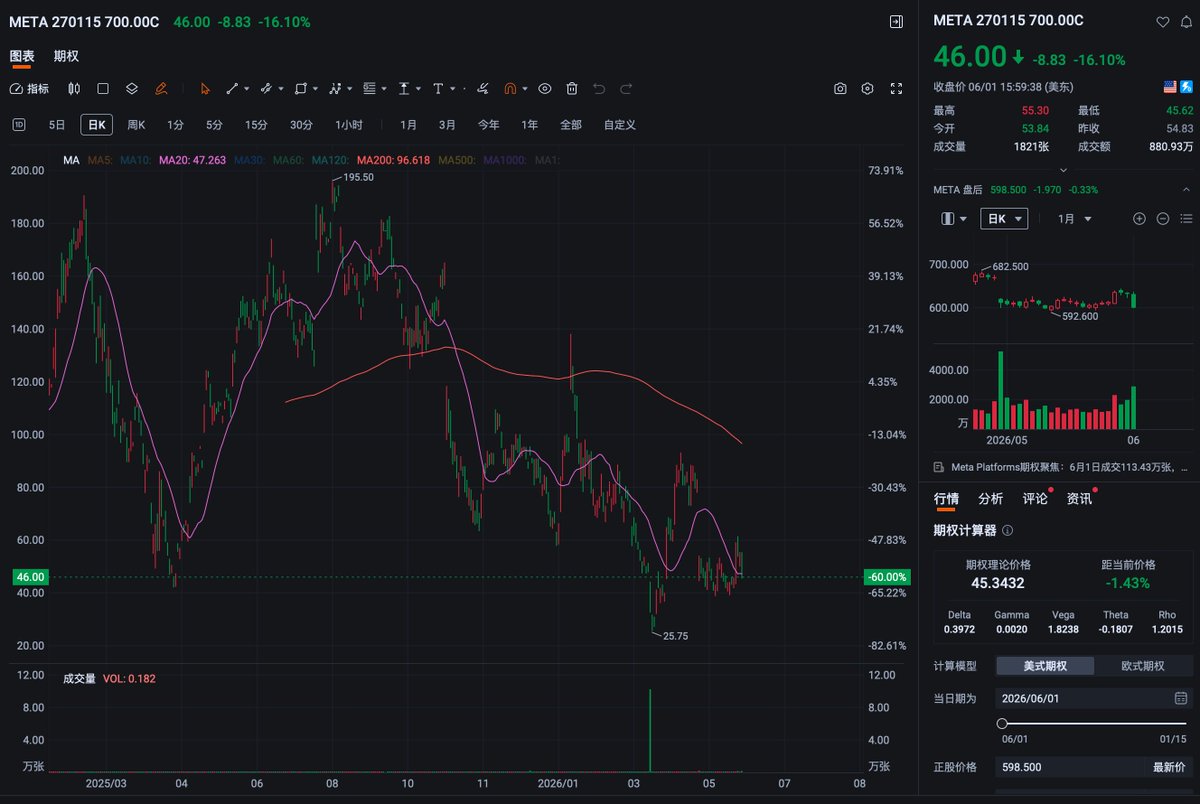1200x804 pixels.
Task: Open the 评论 tab
Action: [x=1035, y=498]
